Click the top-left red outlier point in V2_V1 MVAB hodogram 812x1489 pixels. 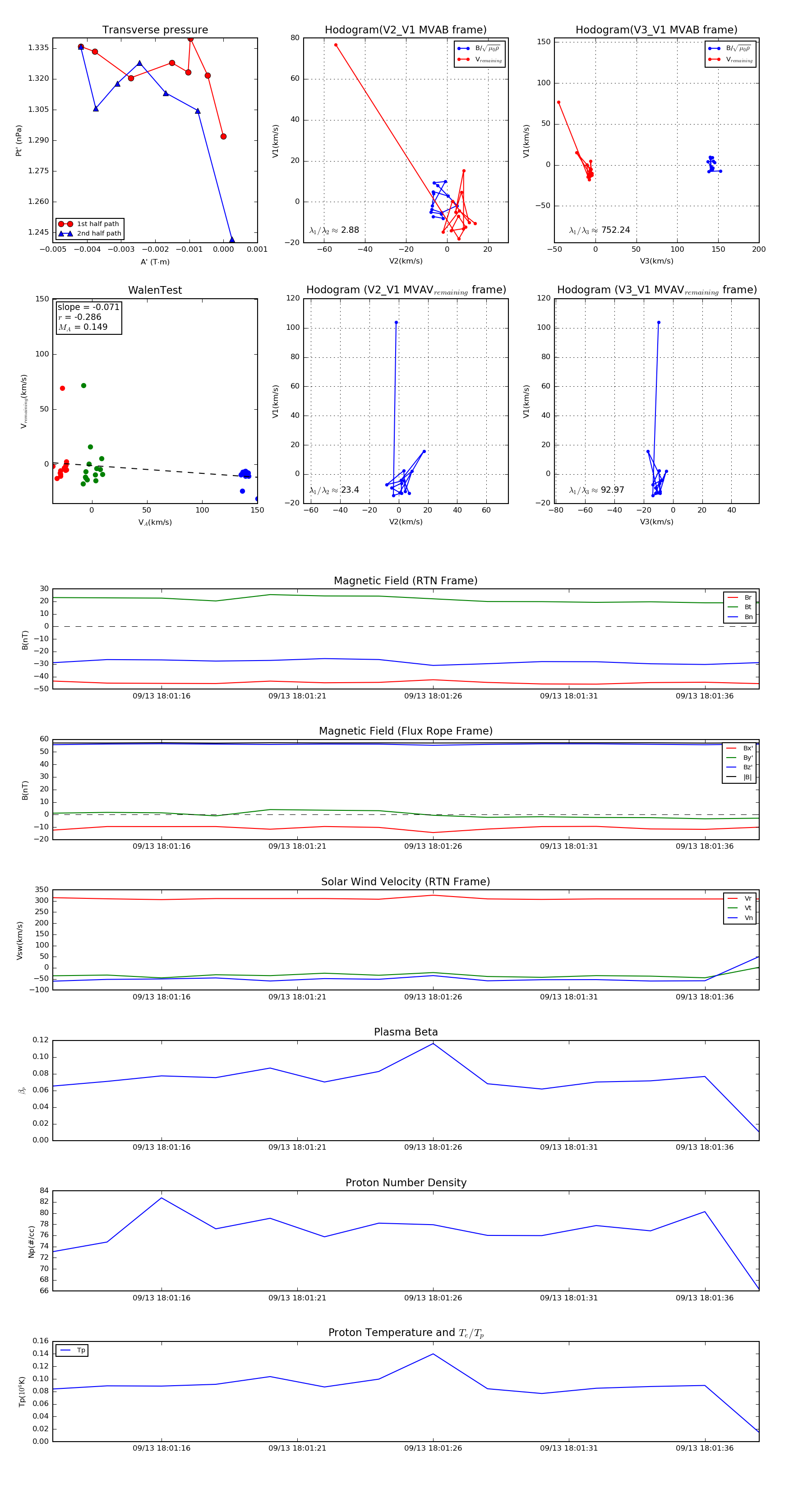click(336, 45)
